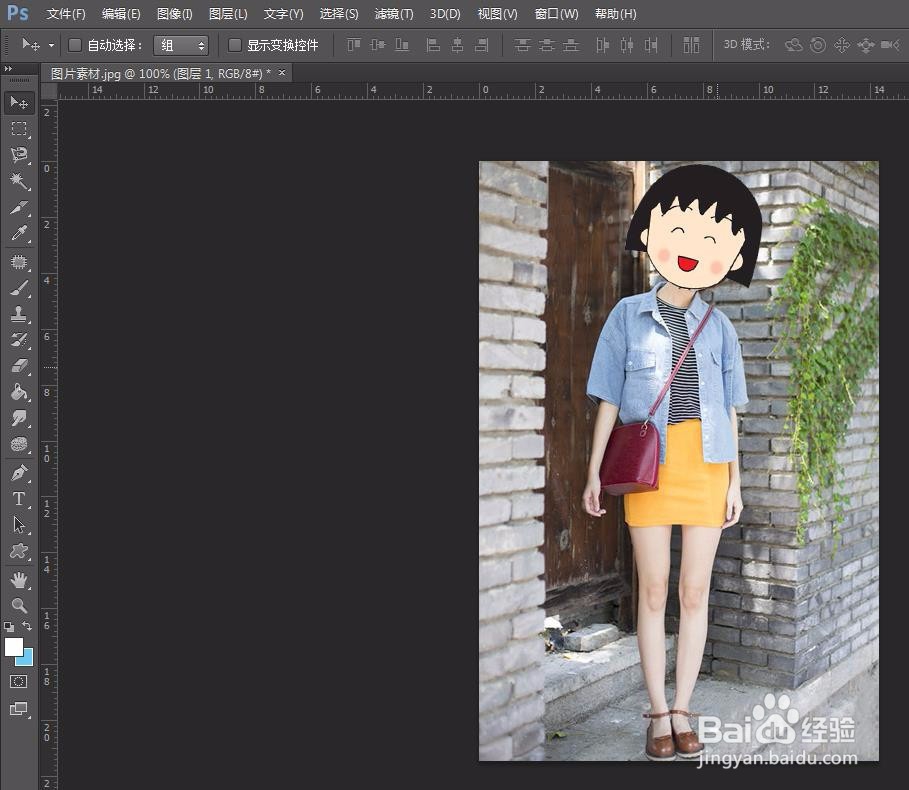This screenshot has height=790, width=909.
Task: Enable the 显示变换控件 checkbox
Action: tap(235, 45)
